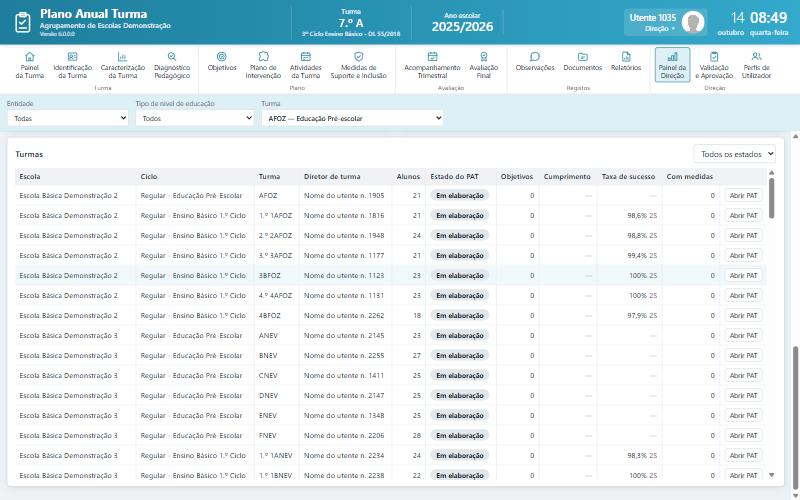Open PAT for turma CNEV
Screen dimensions: 800x500
[743, 376]
